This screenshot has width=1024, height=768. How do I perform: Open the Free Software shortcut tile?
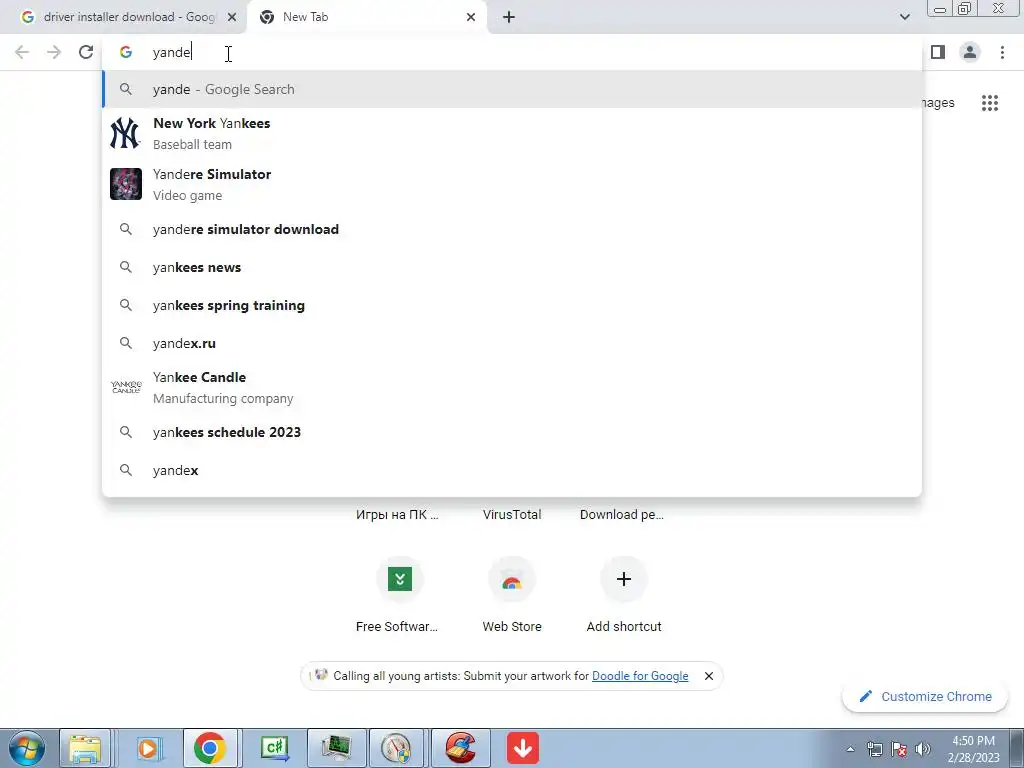pyautogui.click(x=399, y=594)
